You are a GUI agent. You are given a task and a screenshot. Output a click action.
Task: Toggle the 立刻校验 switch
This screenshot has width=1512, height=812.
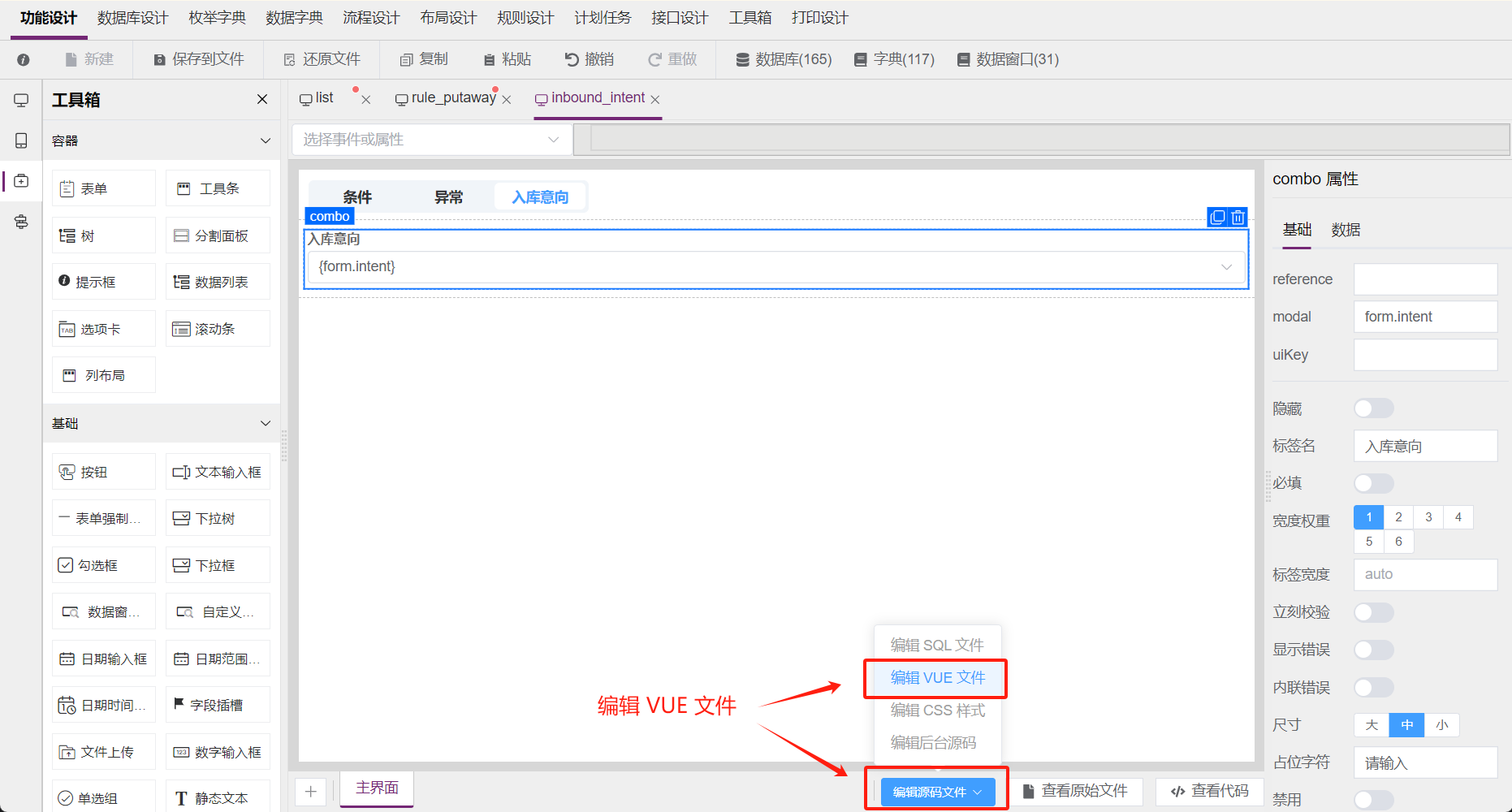1373,612
